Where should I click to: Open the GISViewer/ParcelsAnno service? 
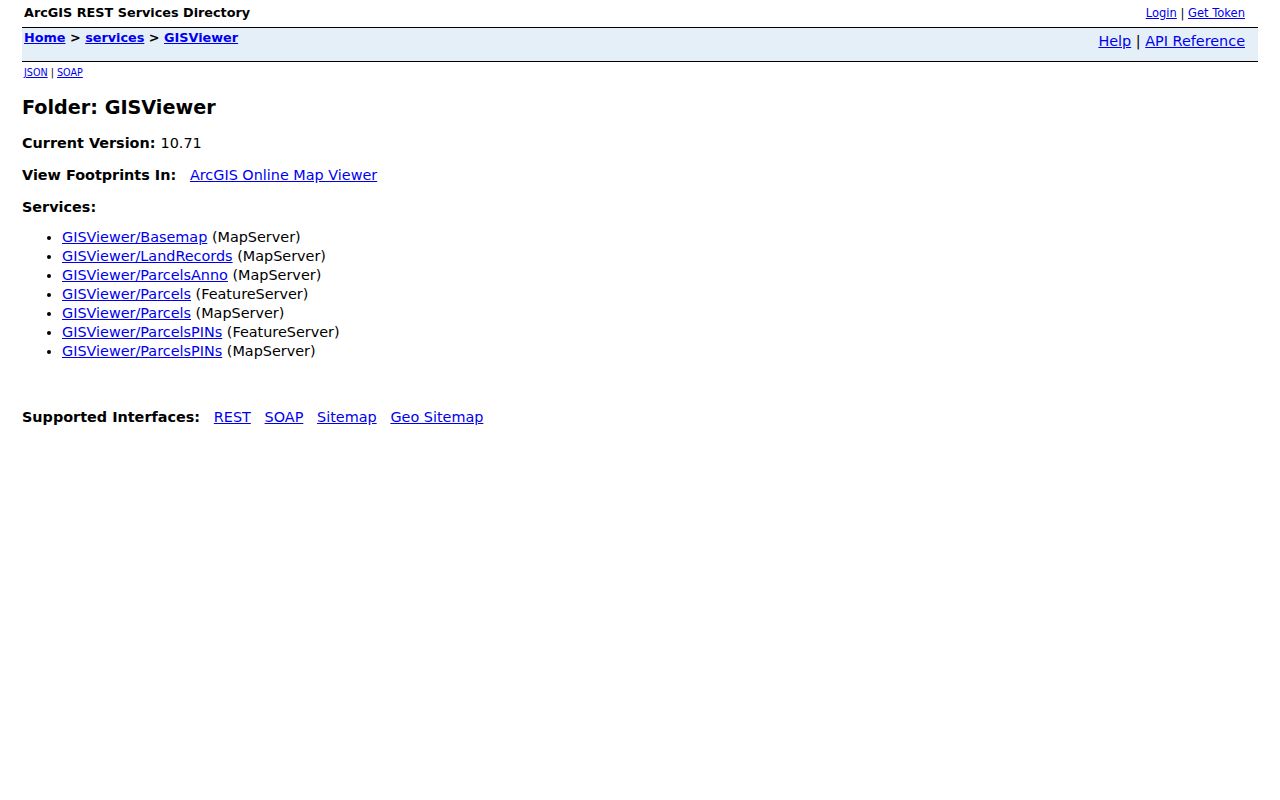tap(145, 275)
